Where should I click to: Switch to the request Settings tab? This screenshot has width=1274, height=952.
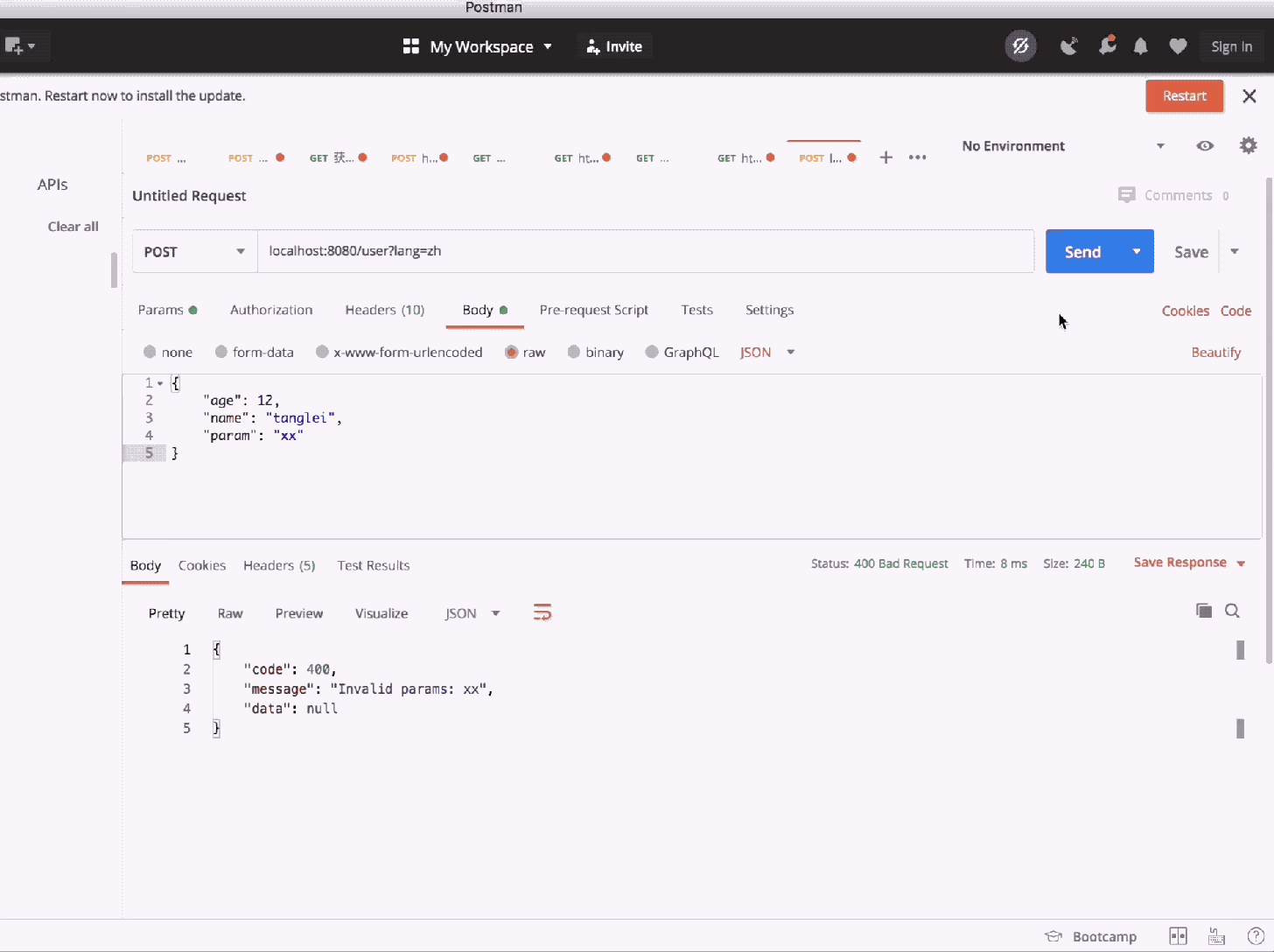tap(769, 310)
